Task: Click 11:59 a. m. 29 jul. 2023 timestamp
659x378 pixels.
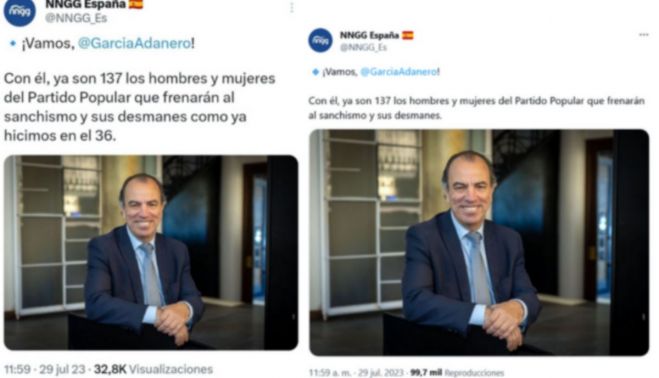Action: pyautogui.click(x=356, y=373)
